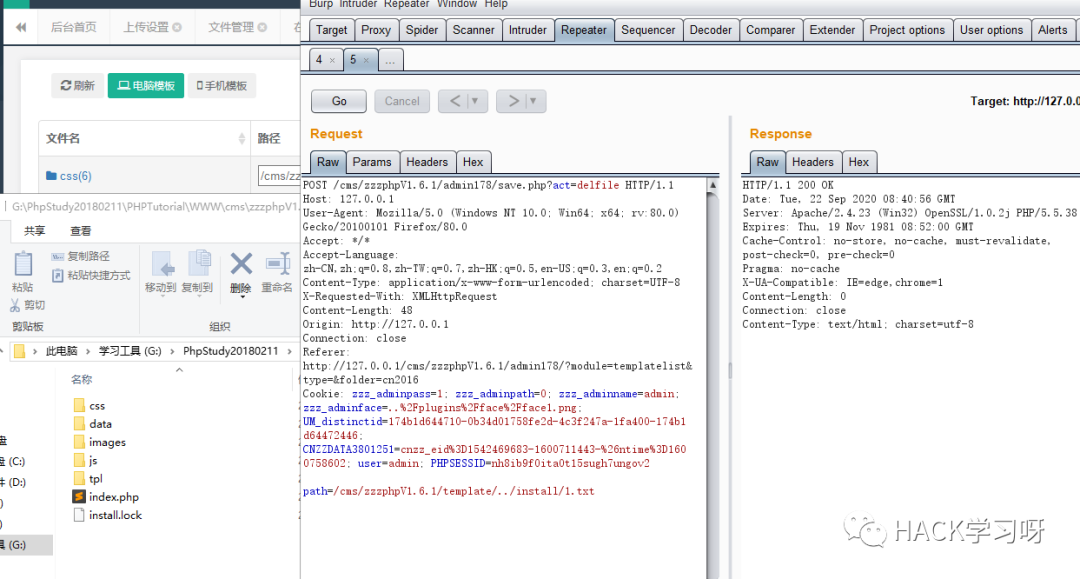Close Repeater sub-tab 5

click(x=366, y=61)
